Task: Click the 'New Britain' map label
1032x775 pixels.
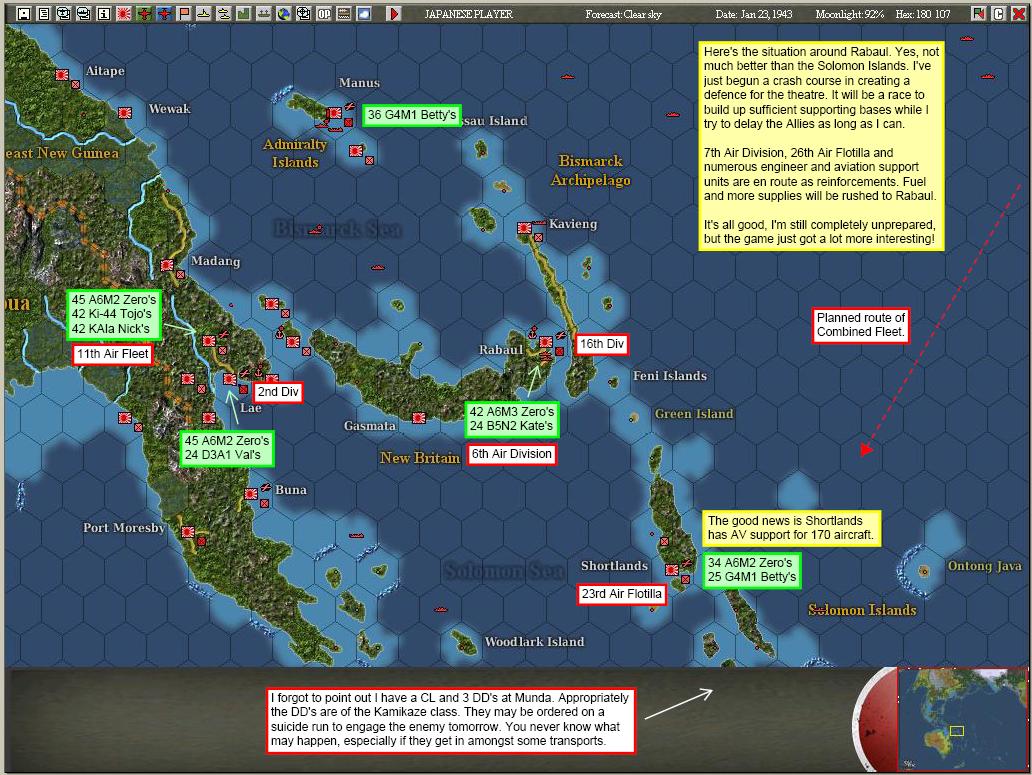Action: coord(420,457)
